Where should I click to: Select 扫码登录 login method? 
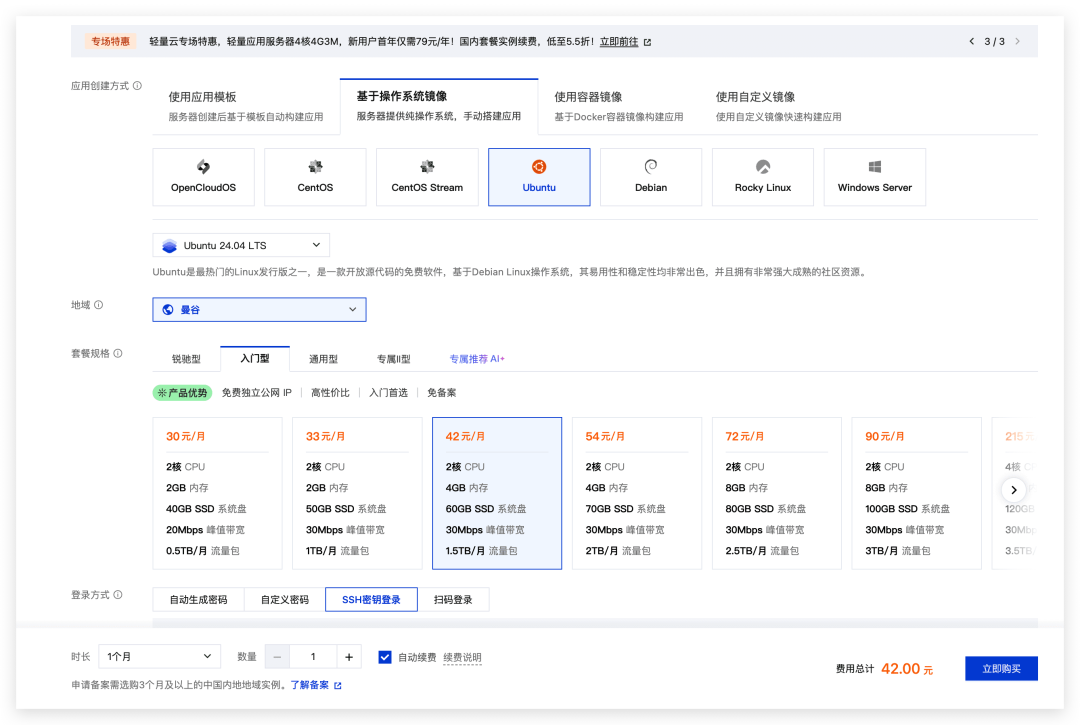click(453, 600)
